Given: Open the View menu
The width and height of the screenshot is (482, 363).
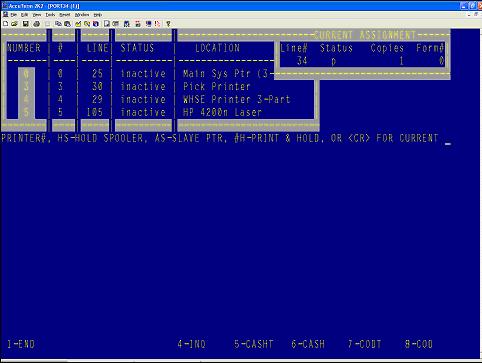Looking at the screenshot, I should click(37, 15).
